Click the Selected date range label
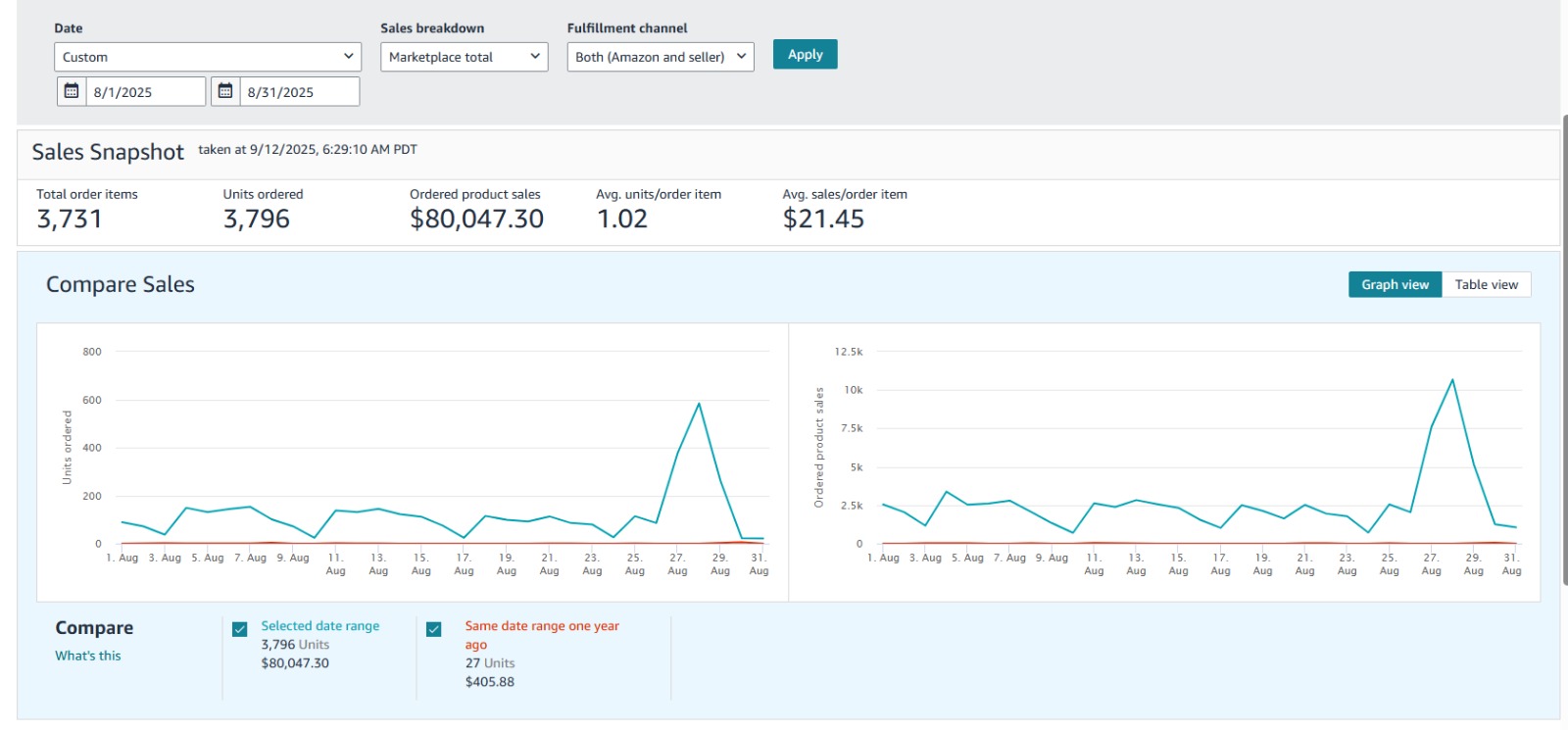The height and width of the screenshot is (730, 1568). pyautogui.click(x=319, y=626)
